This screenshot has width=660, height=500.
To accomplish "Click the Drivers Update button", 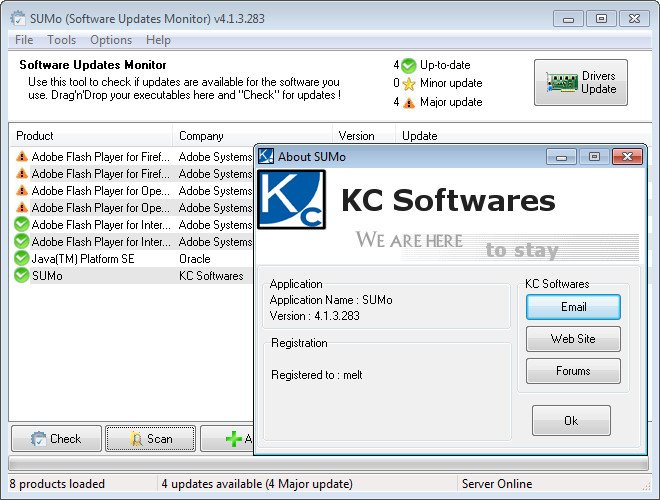I will coord(580,82).
